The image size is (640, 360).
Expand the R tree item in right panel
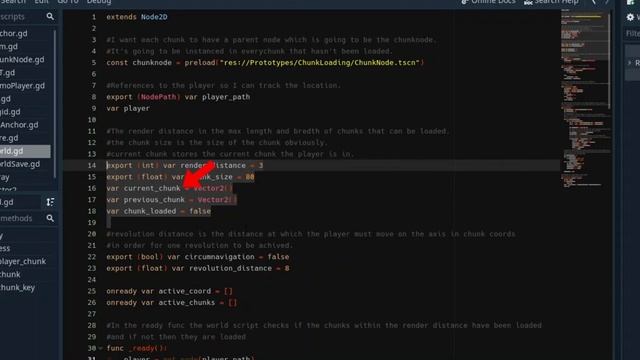coord(629,63)
